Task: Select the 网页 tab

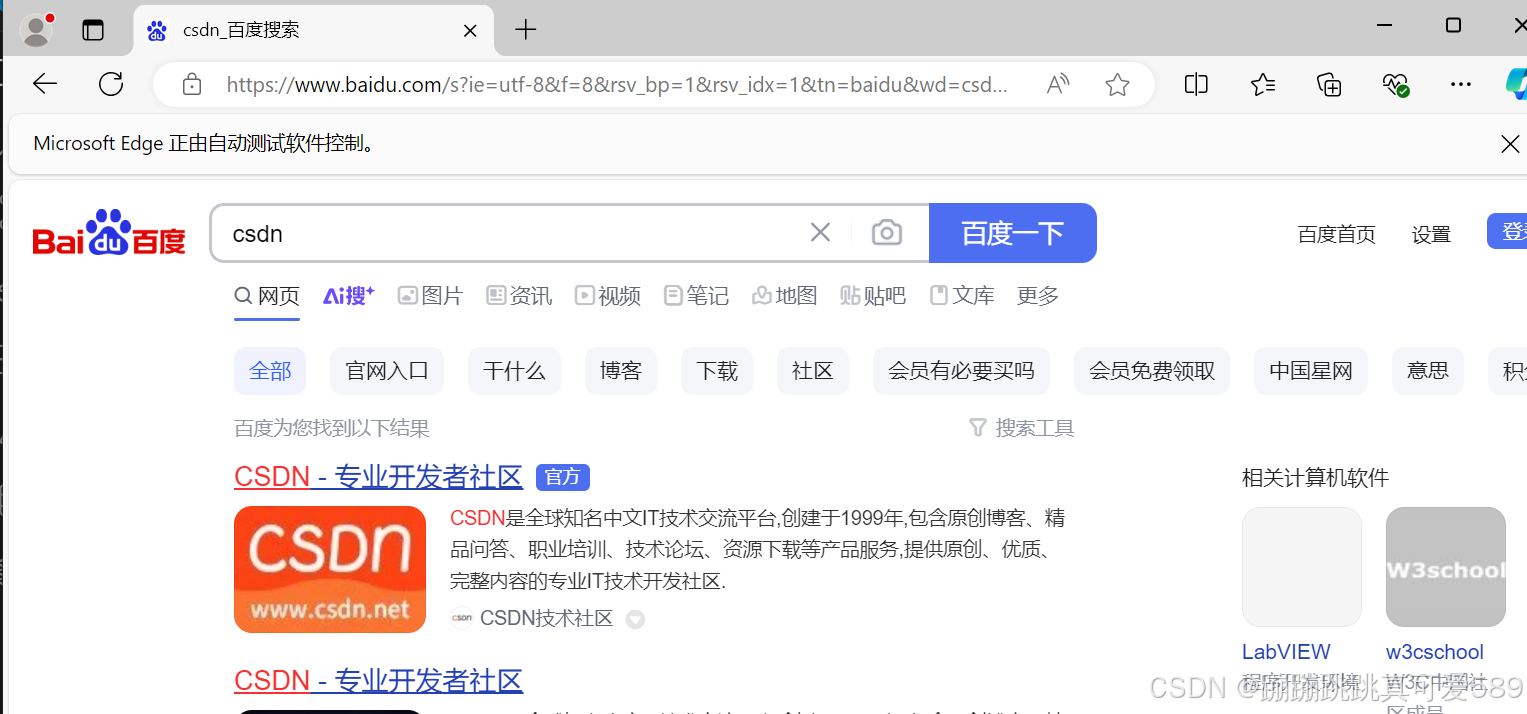Action: [267, 296]
